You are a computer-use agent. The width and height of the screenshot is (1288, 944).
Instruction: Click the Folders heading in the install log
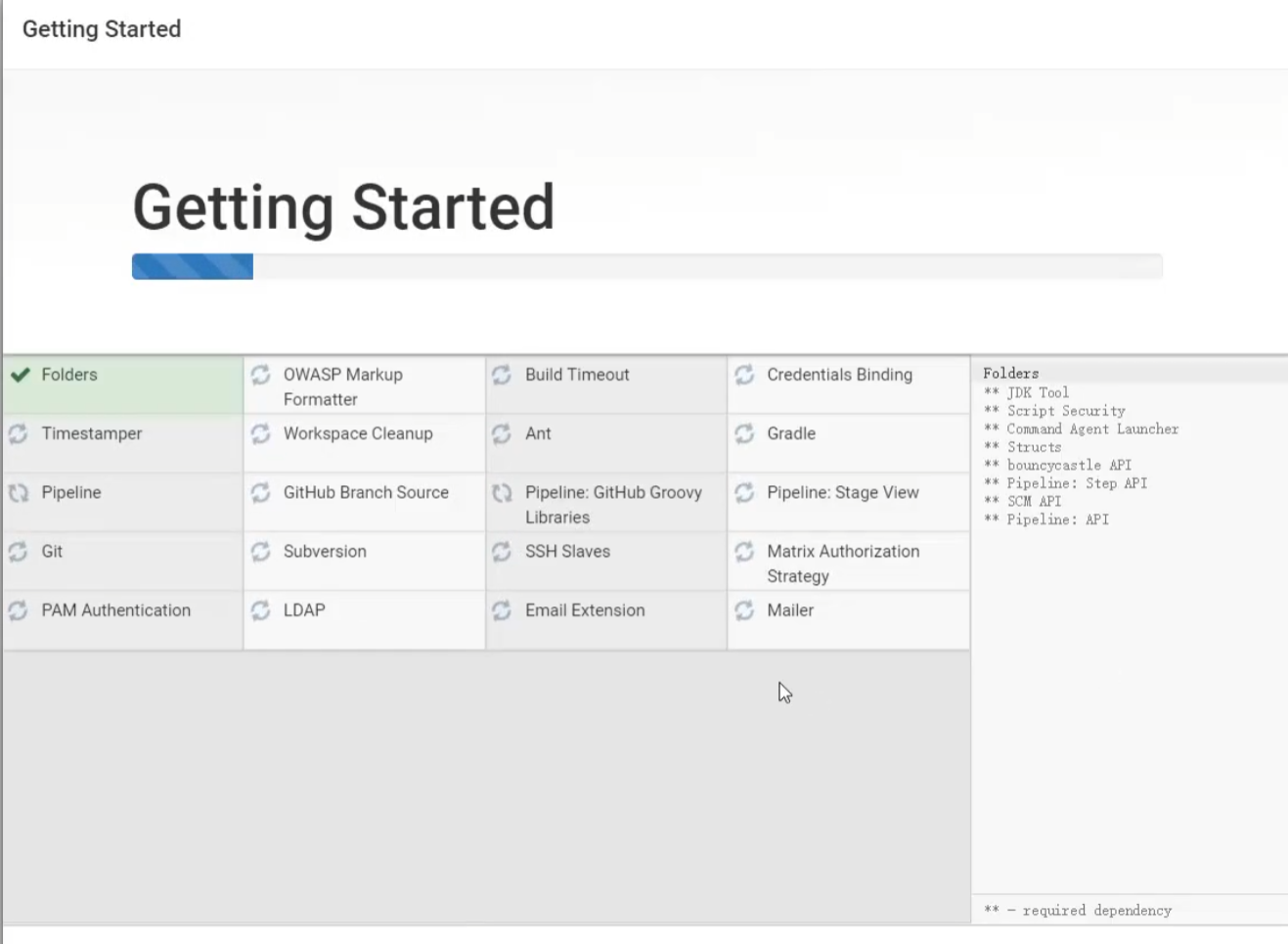1011,374
